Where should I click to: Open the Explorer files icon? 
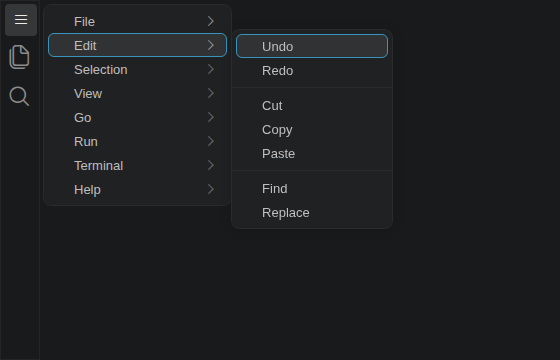19,57
